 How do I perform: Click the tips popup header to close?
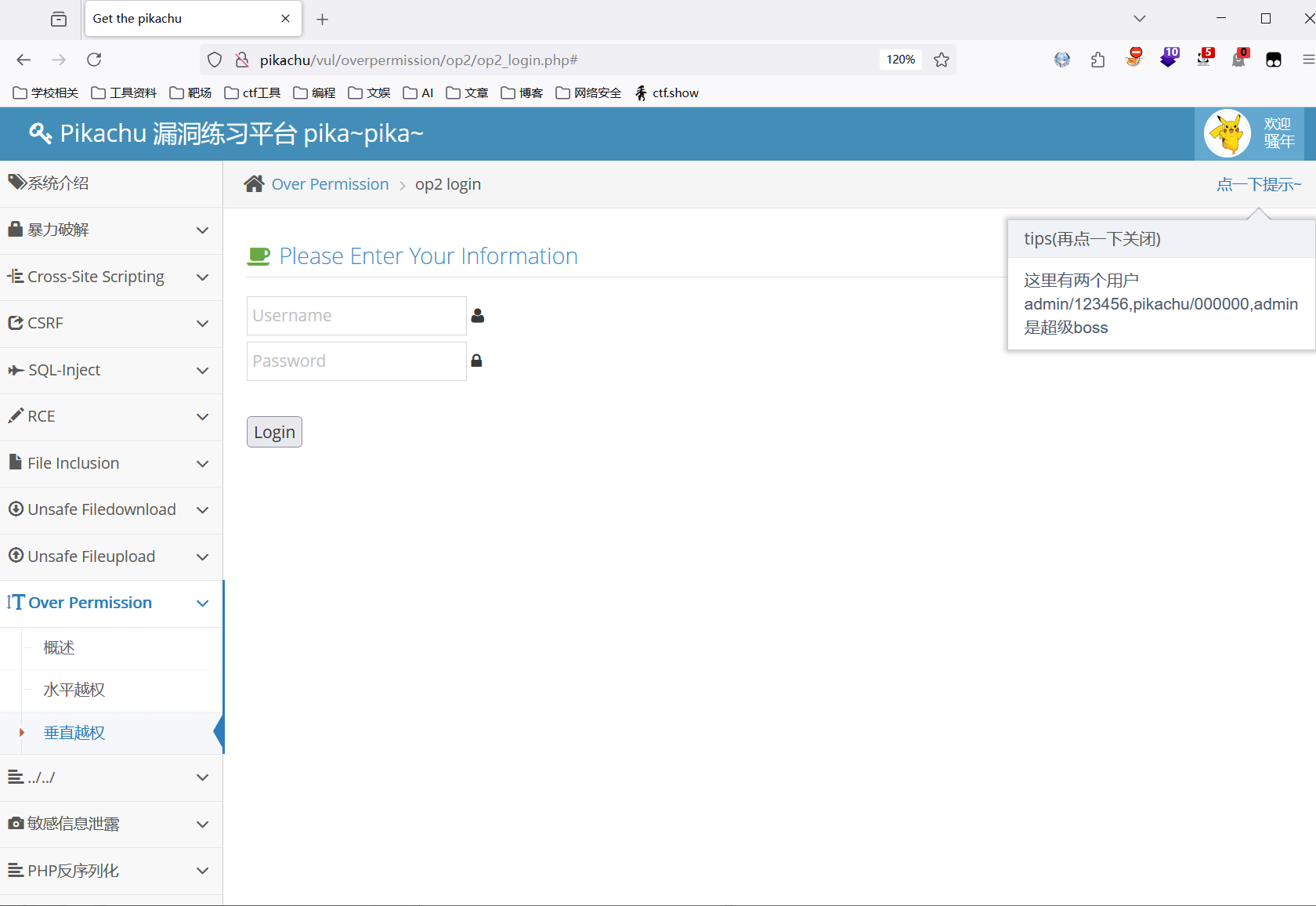1162,239
